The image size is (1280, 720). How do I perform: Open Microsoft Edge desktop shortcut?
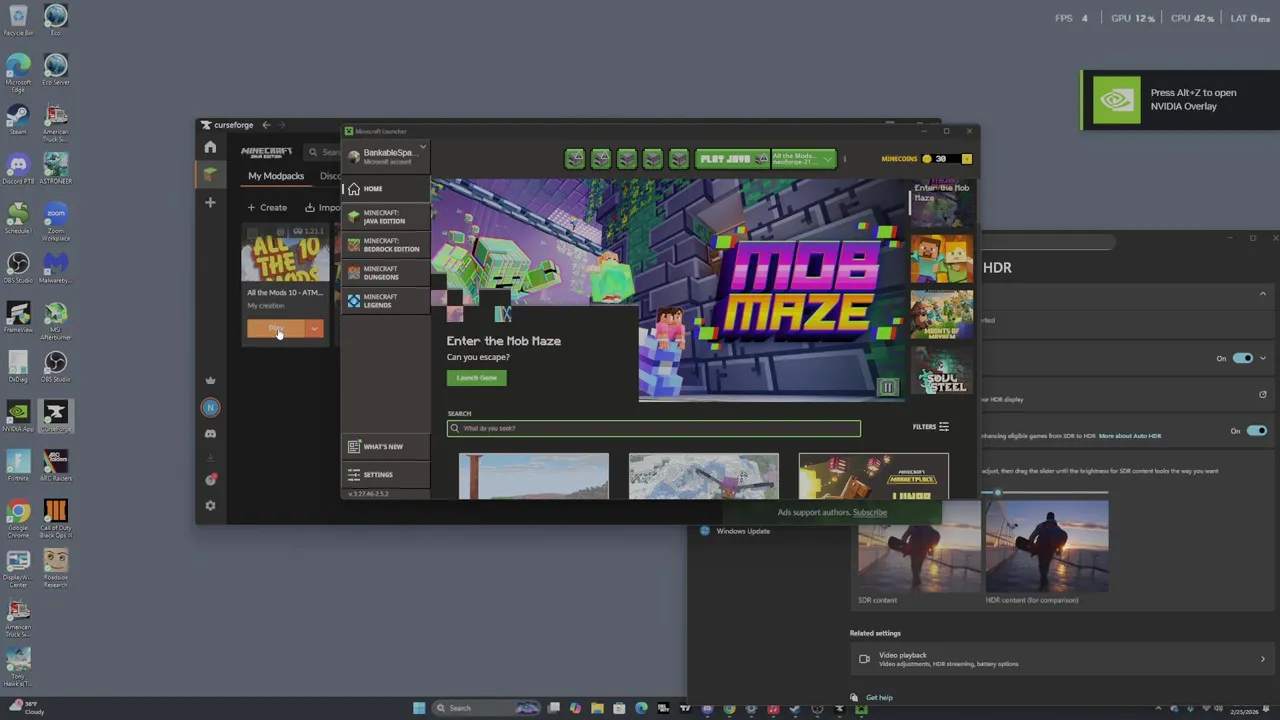18,69
